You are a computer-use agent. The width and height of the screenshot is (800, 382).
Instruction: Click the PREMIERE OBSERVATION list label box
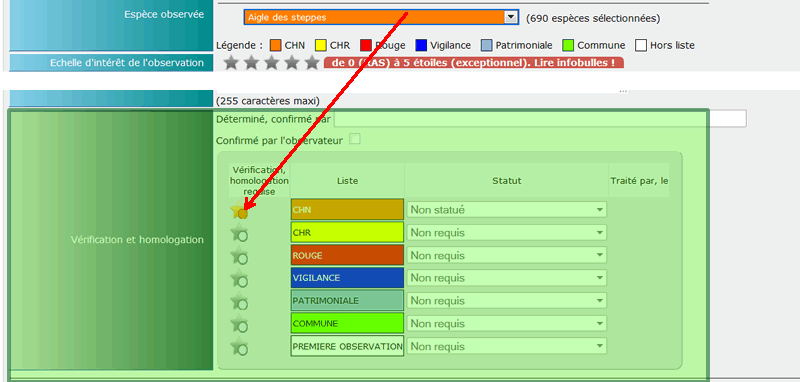[x=347, y=346]
